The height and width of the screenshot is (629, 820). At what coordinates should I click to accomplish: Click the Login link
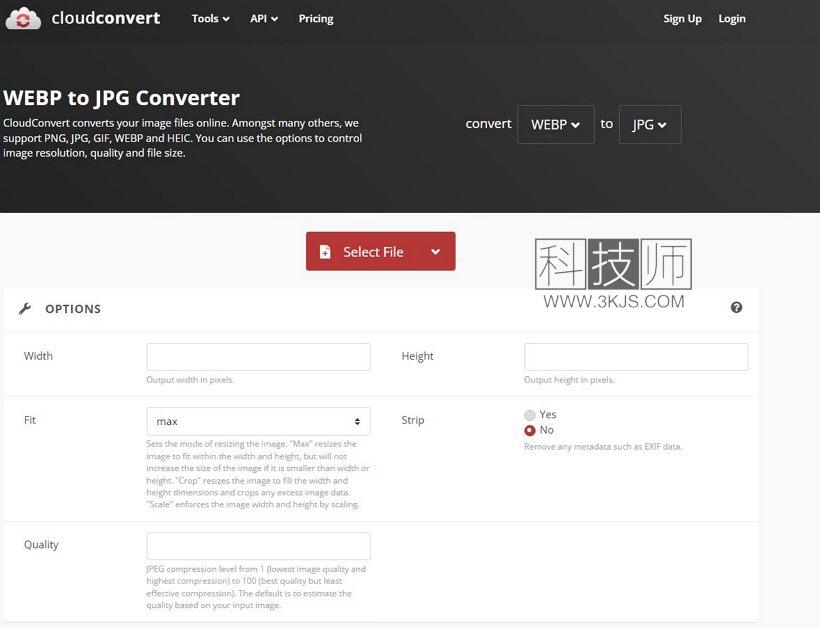(x=732, y=19)
